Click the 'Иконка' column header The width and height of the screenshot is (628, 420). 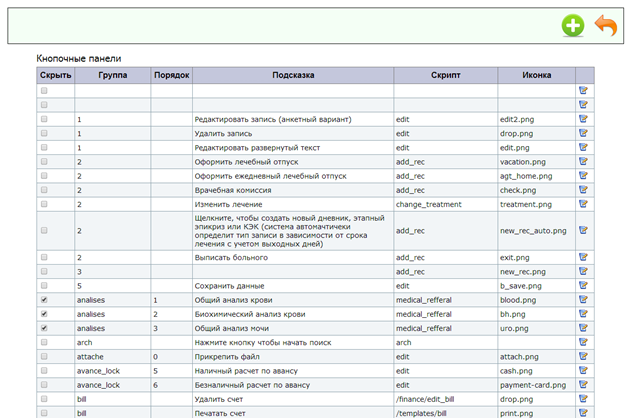[x=536, y=75]
